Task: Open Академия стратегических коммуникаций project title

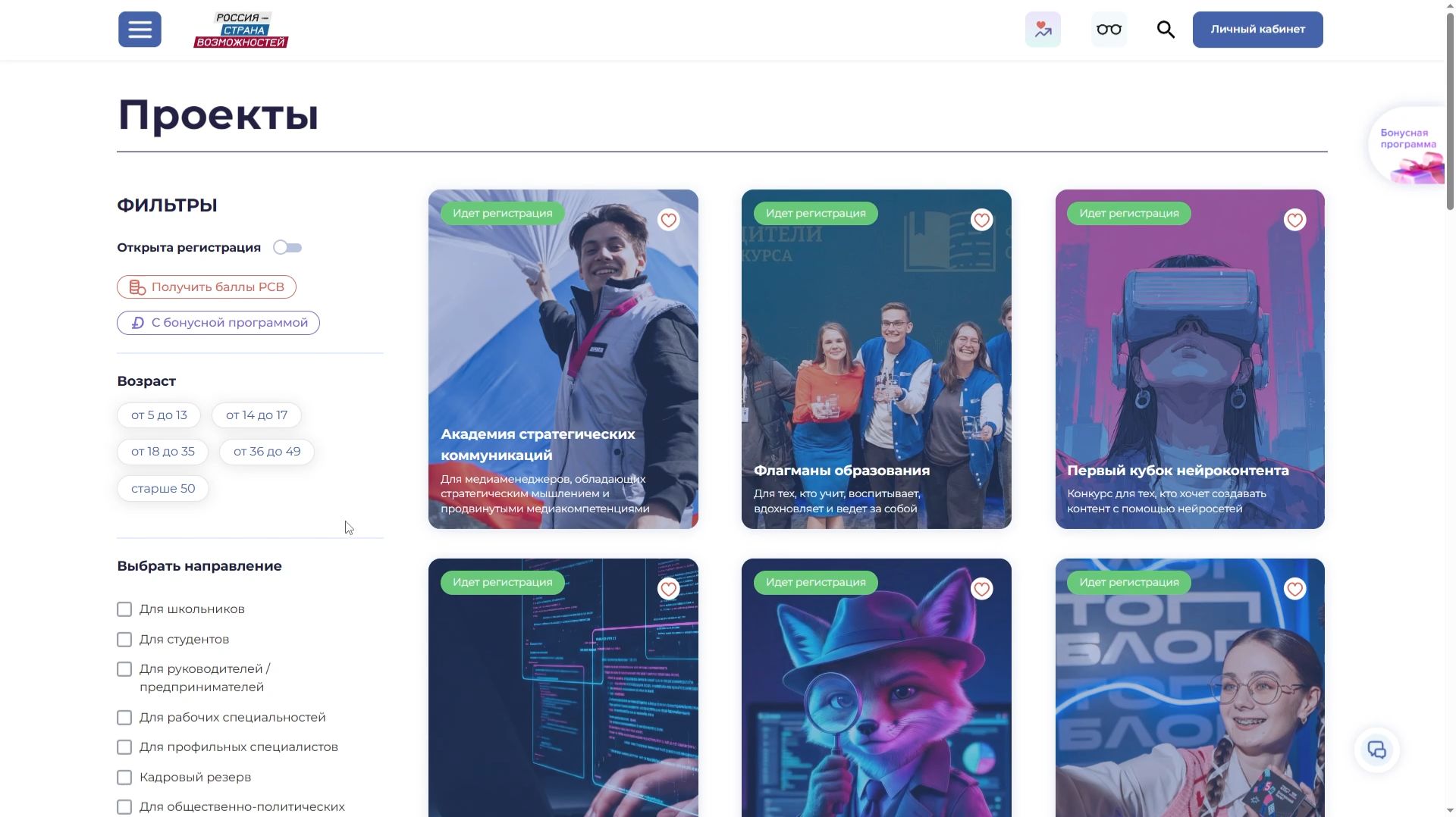Action: tap(538, 445)
